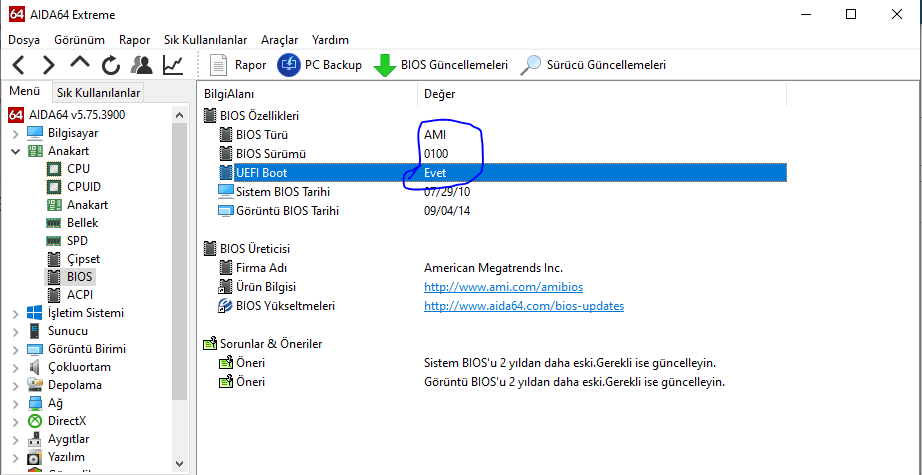The height and width of the screenshot is (475, 922).
Task: Switch to Sık Kullanılanlar tab
Action: (x=98, y=93)
